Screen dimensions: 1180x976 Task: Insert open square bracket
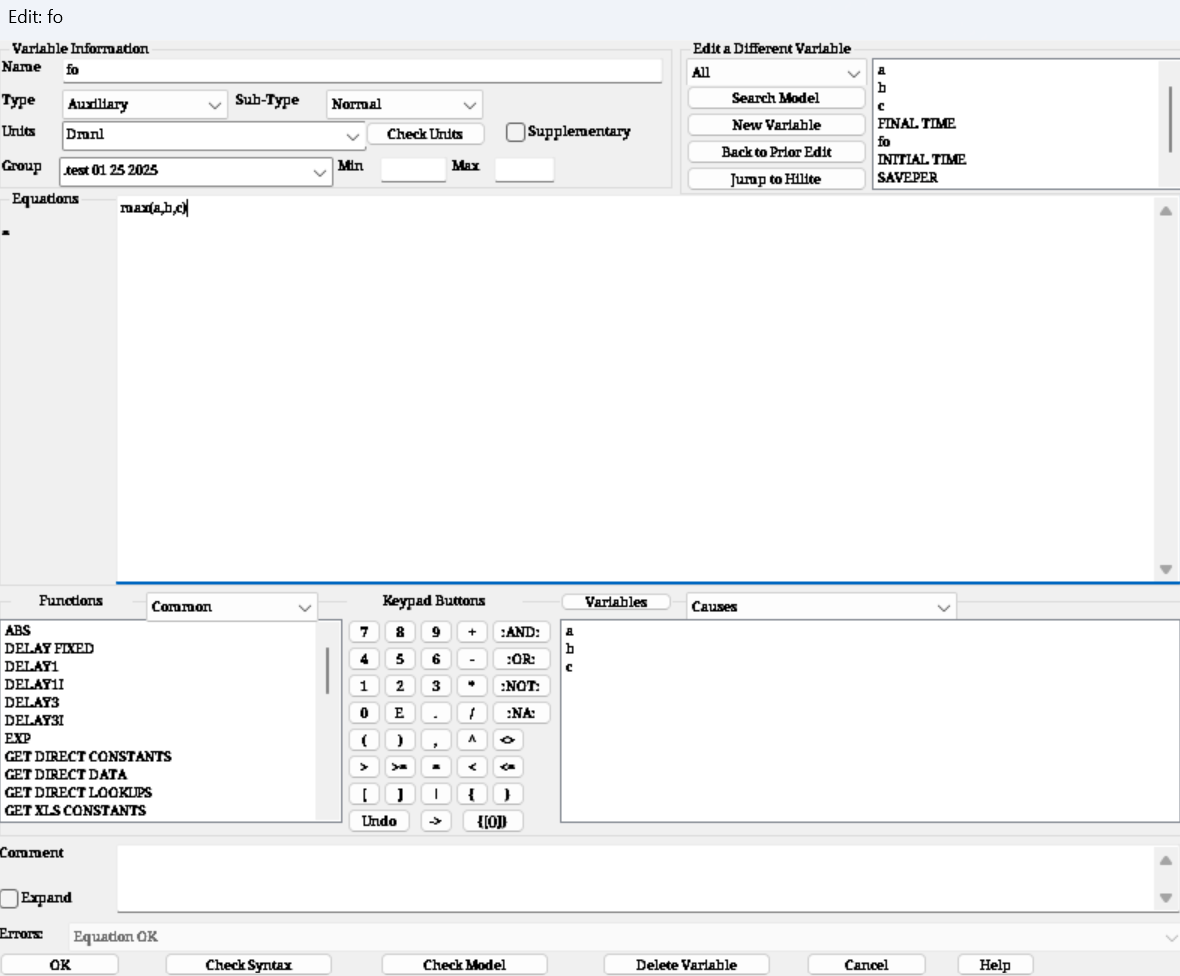point(364,794)
